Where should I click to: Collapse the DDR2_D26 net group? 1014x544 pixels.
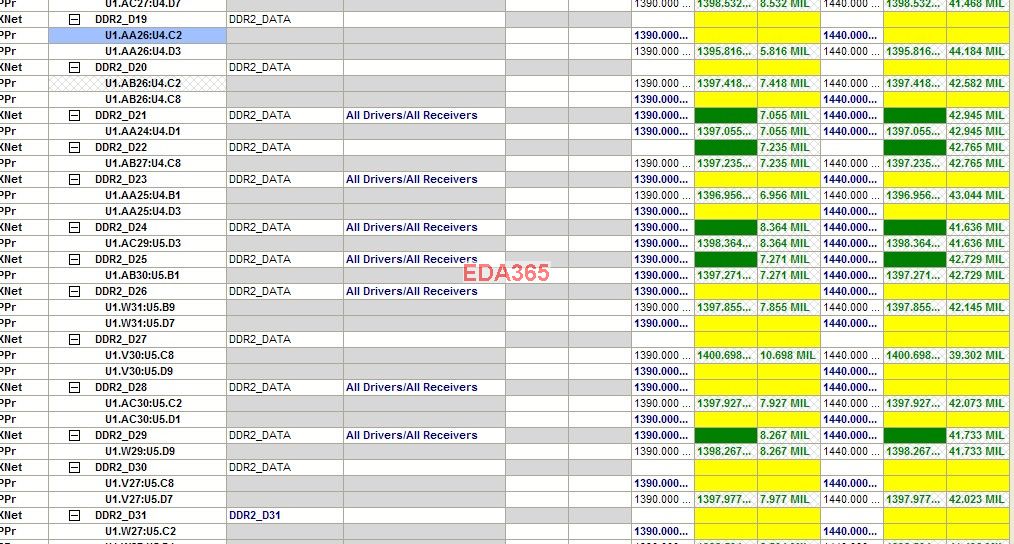pyautogui.click(x=74, y=291)
